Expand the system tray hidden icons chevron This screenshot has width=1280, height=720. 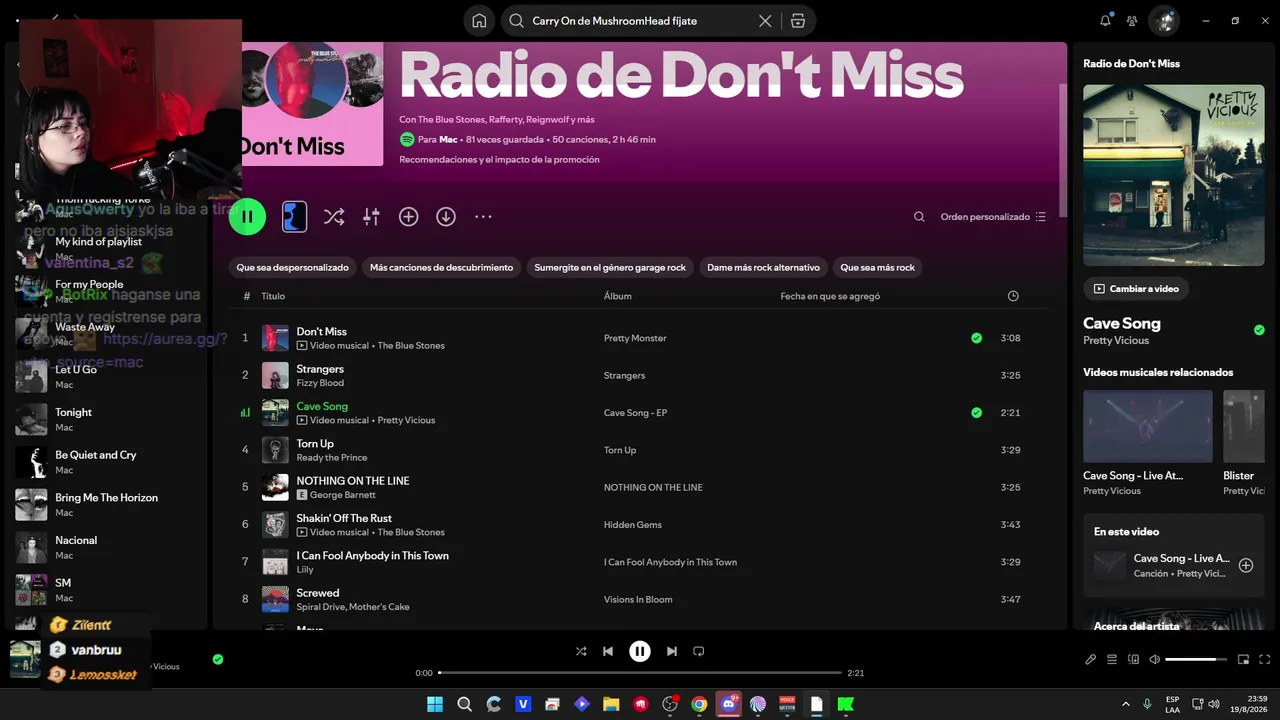(1125, 704)
